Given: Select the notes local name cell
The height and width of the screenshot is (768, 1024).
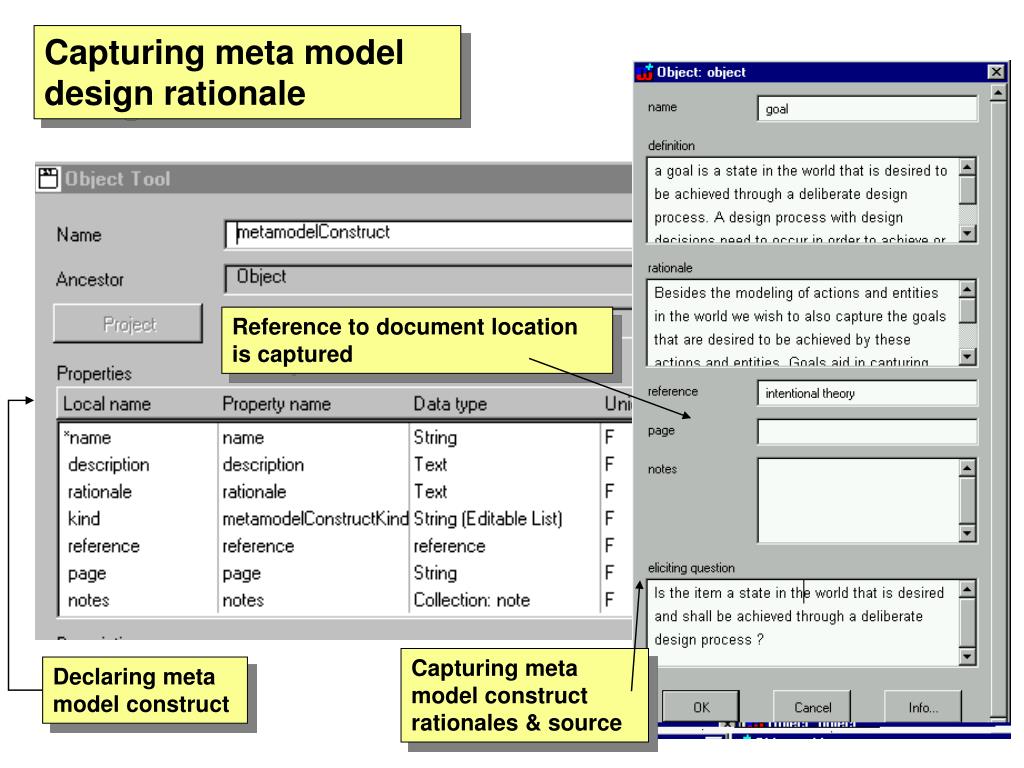Looking at the screenshot, I should coord(88,600).
